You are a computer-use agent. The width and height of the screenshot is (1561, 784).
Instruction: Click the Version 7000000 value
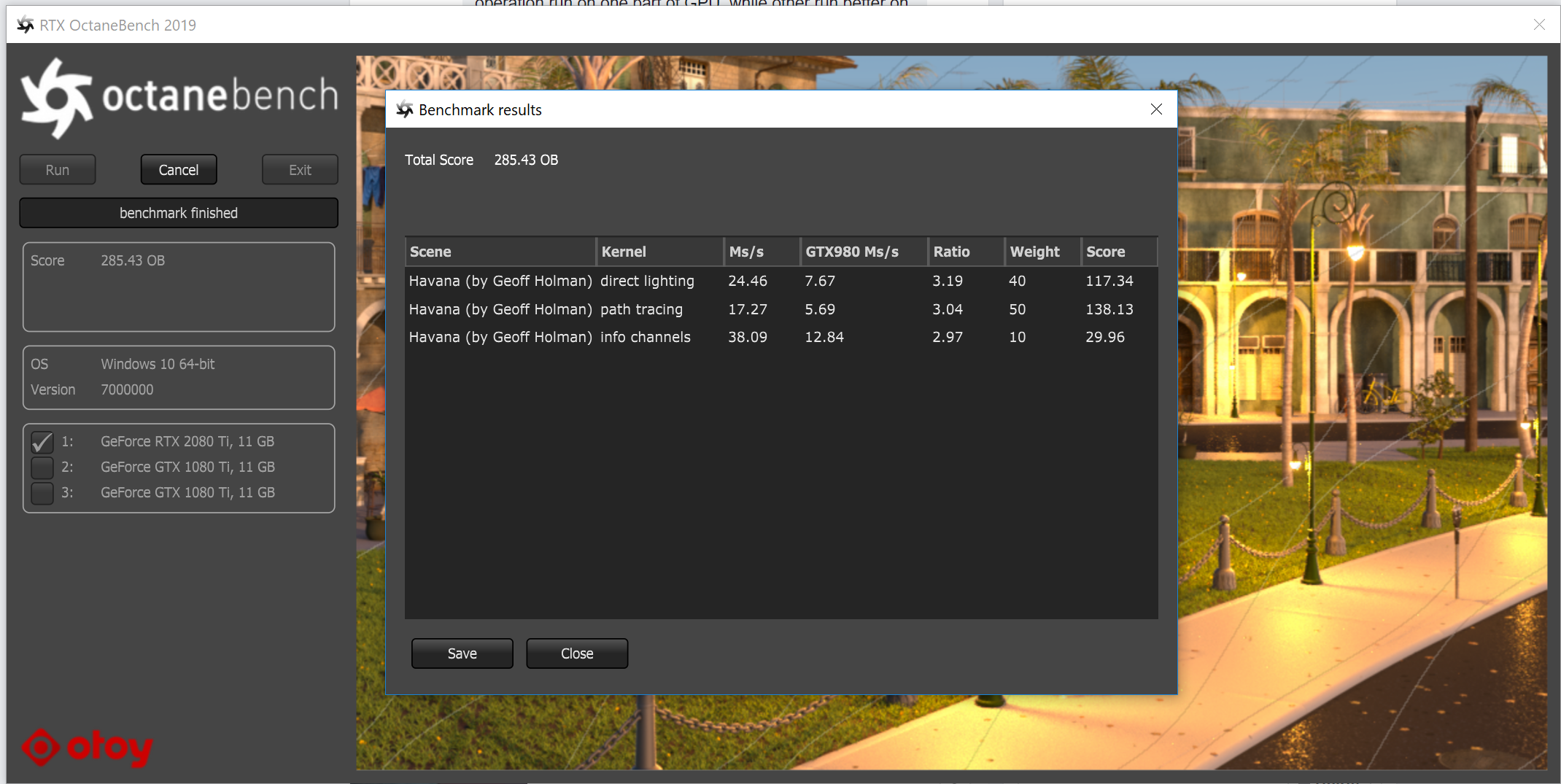(x=127, y=389)
